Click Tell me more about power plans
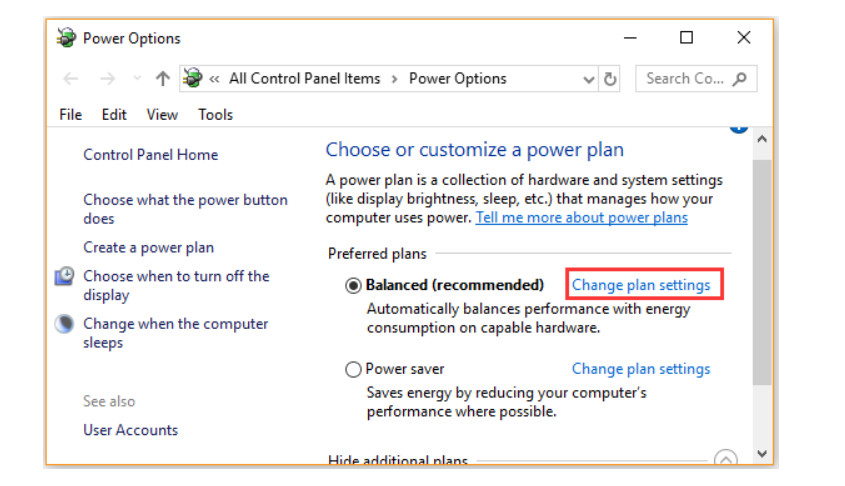Image resolution: width=845 pixels, height=486 pixels. tap(581, 218)
